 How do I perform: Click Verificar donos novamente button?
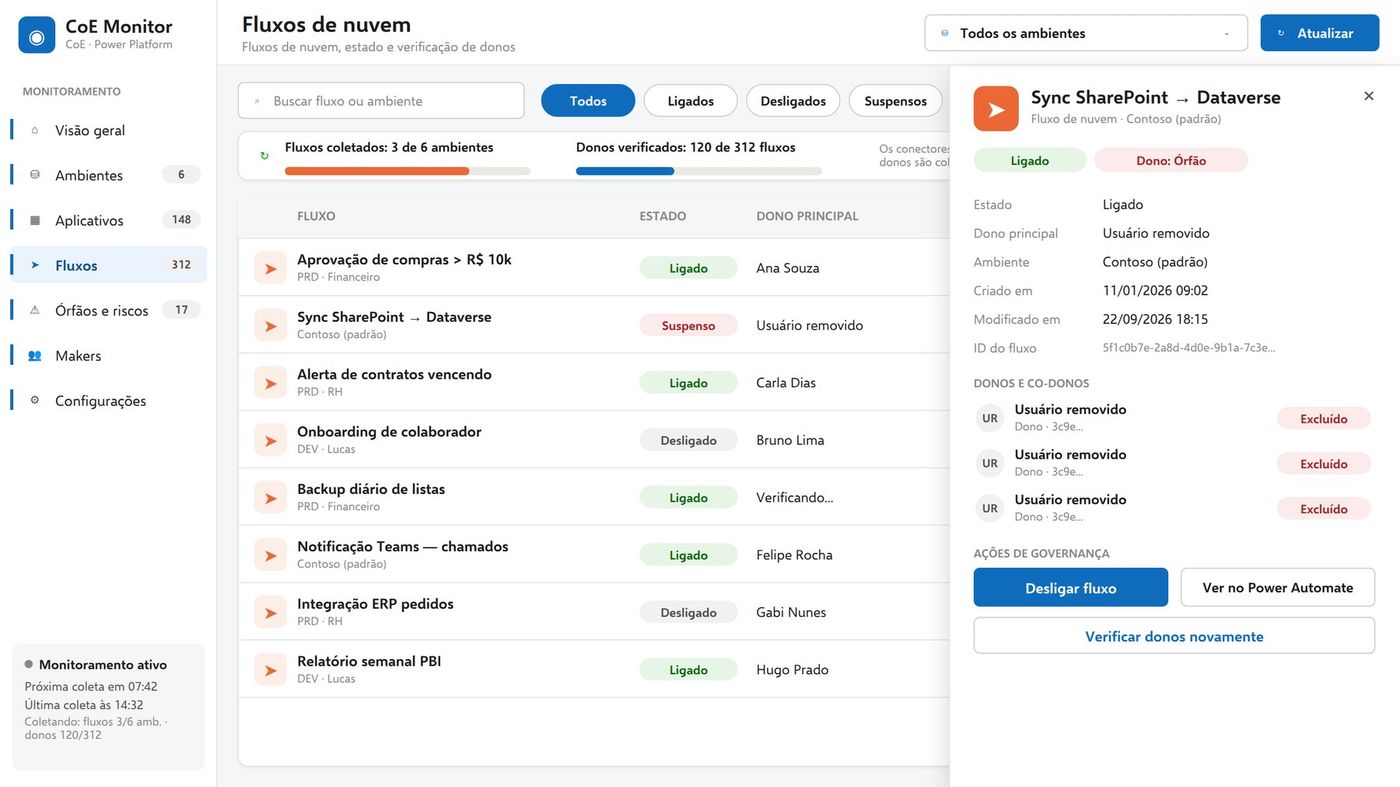(x=1174, y=636)
